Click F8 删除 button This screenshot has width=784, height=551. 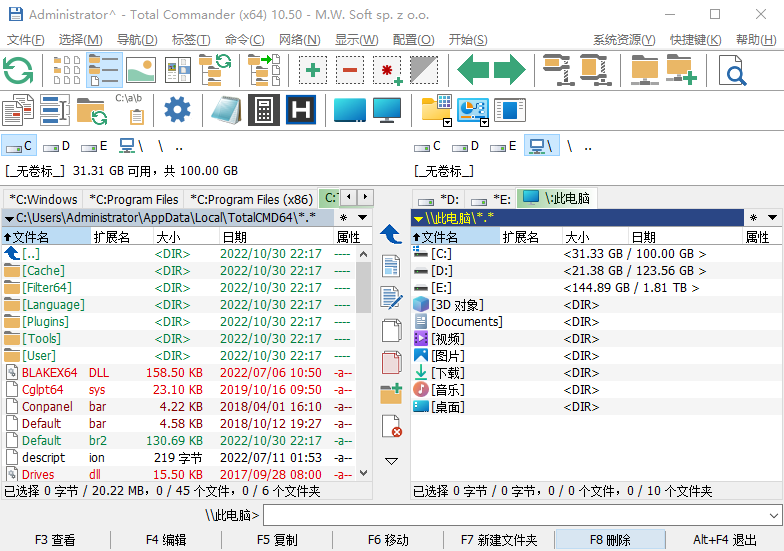[610, 540]
